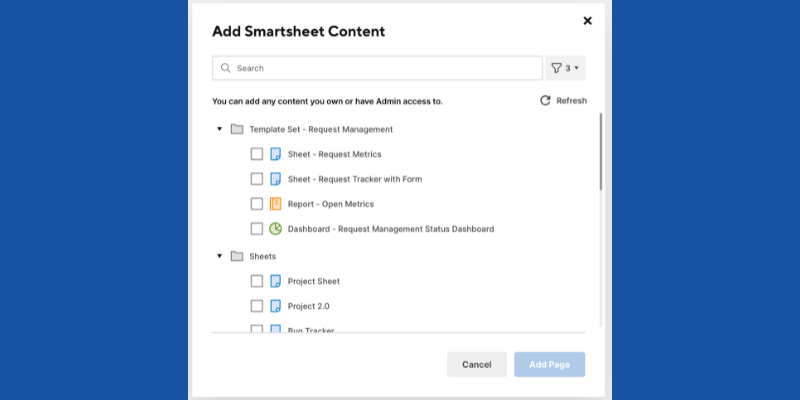800x400 pixels.
Task: Click the Template Set folder icon
Action: tap(237, 129)
